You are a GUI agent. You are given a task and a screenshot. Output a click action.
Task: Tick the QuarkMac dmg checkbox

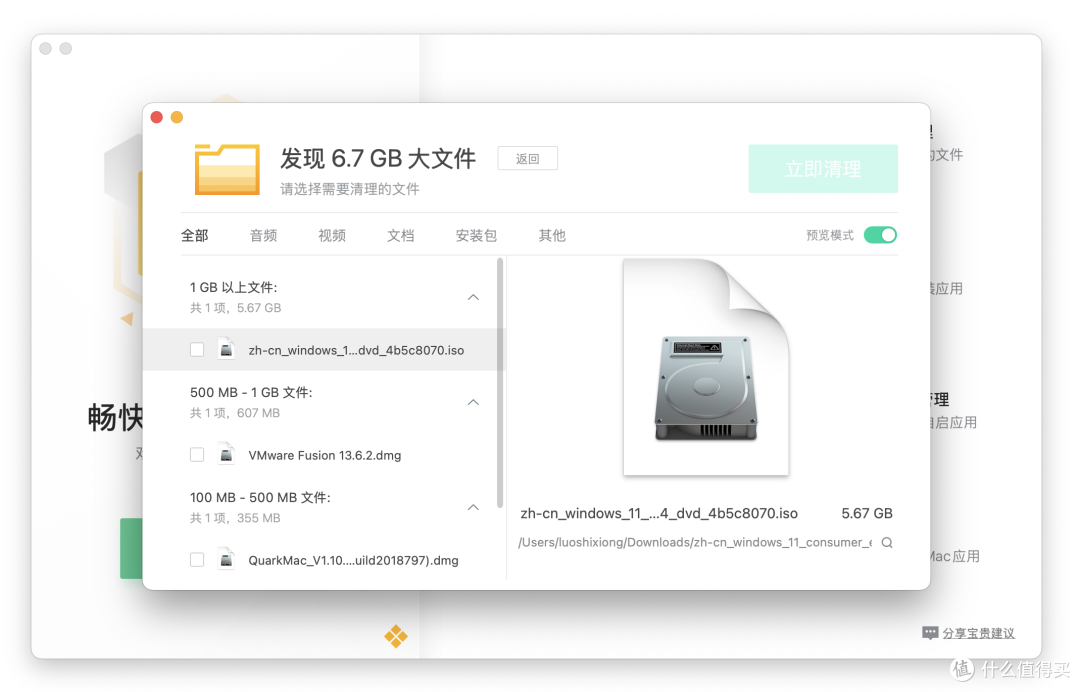(x=197, y=560)
